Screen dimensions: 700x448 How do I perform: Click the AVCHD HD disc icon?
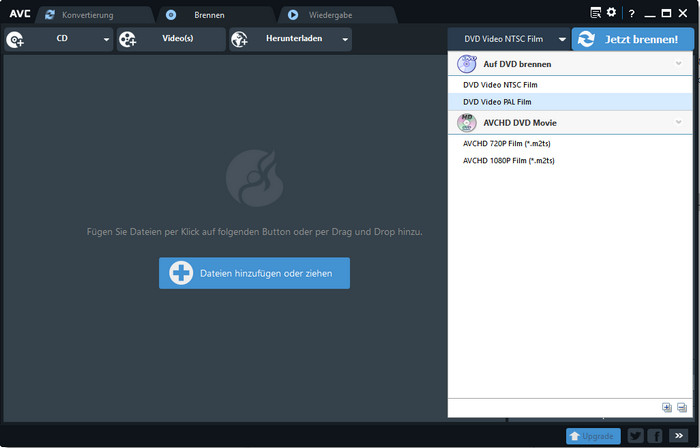pos(467,123)
